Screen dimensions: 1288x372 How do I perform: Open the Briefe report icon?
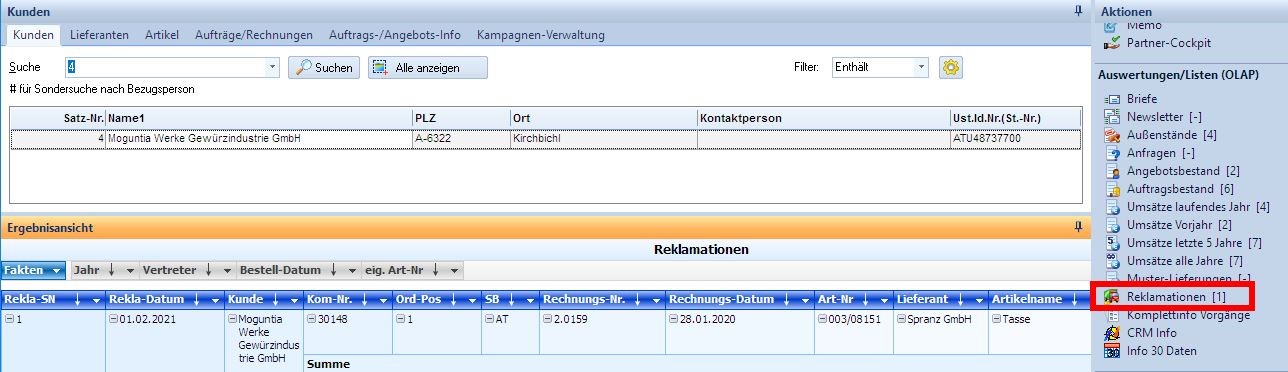1110,99
